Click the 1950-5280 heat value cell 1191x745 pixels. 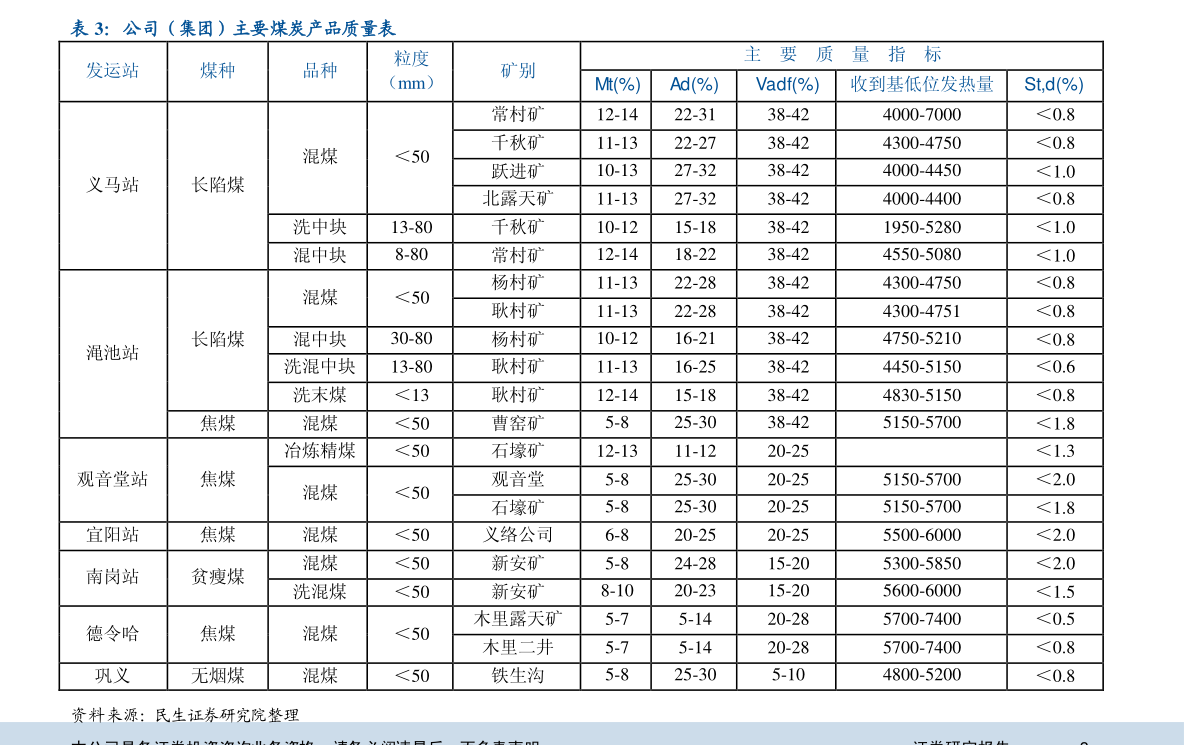[921, 227]
